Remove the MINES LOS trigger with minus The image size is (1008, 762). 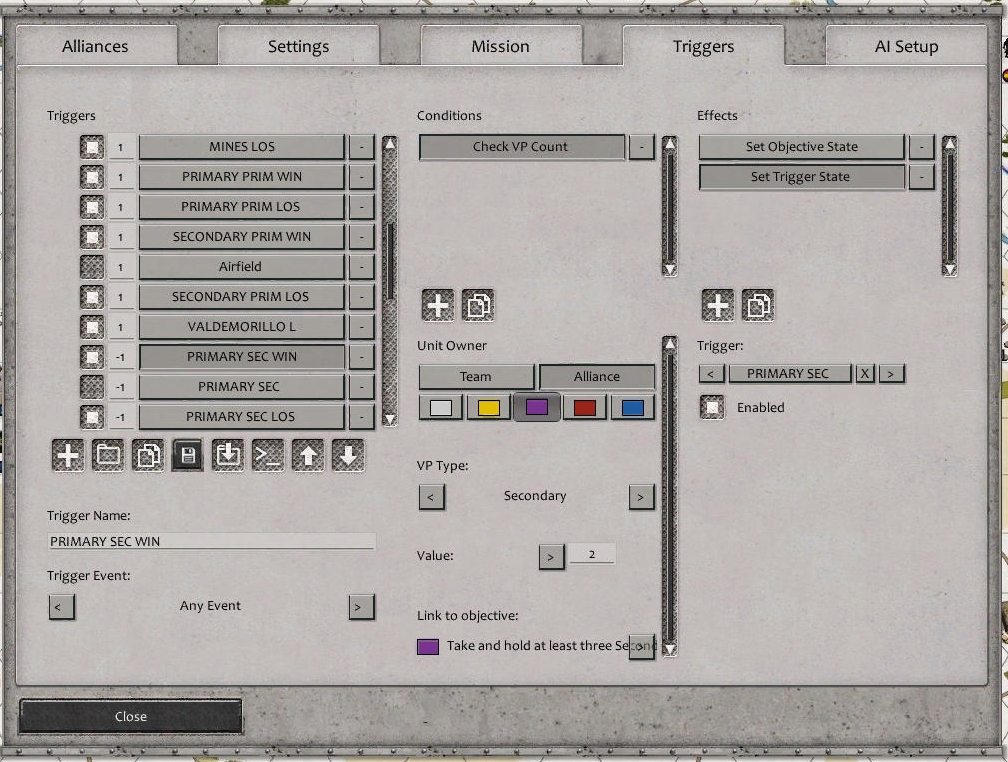pos(362,147)
